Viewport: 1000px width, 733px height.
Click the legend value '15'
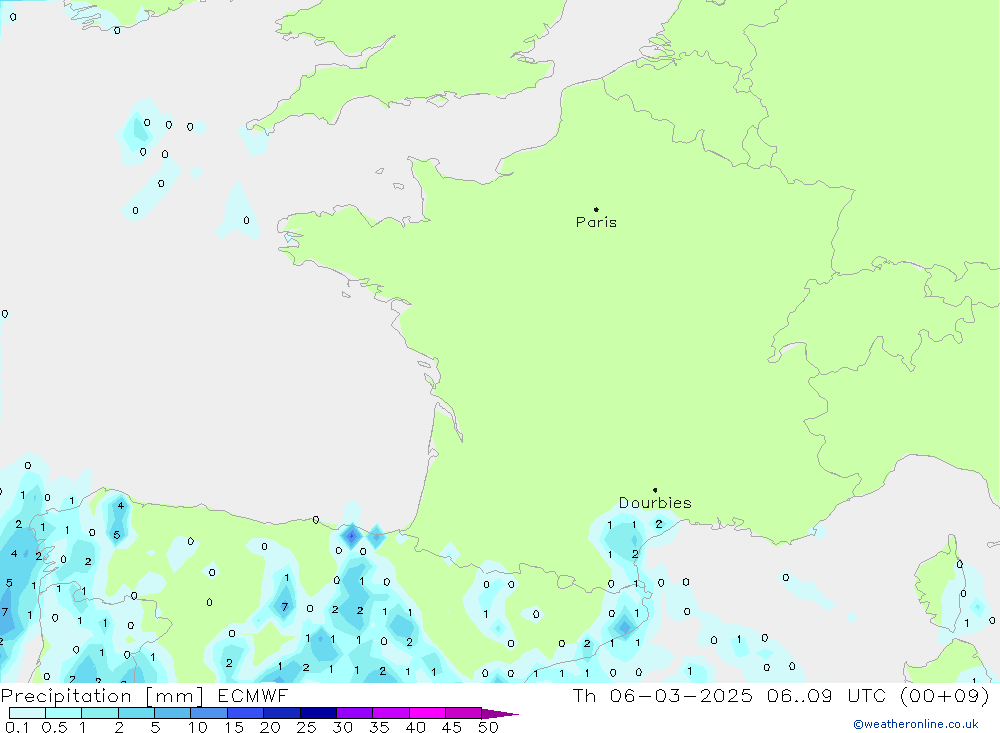(234, 727)
